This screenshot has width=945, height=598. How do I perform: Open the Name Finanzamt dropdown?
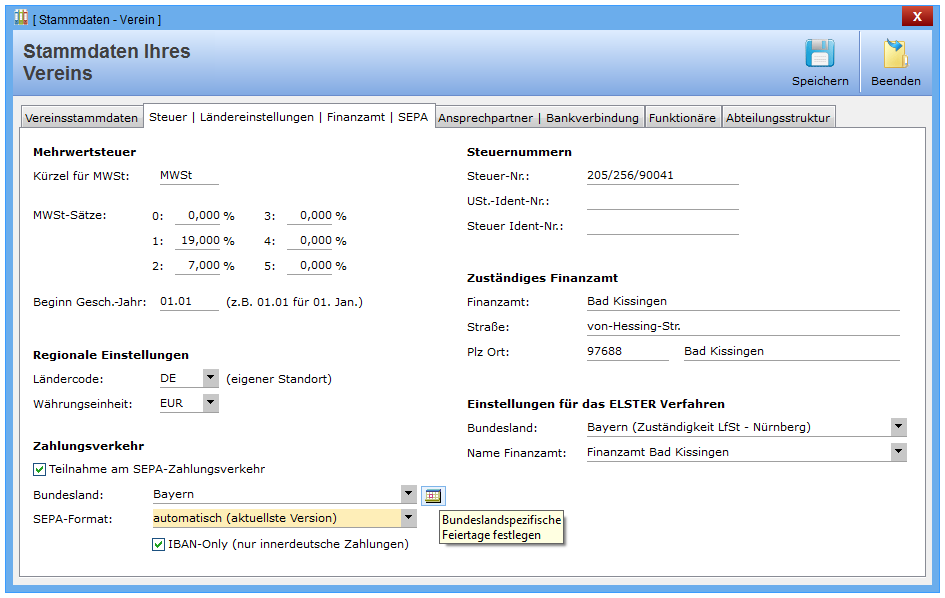[898, 452]
